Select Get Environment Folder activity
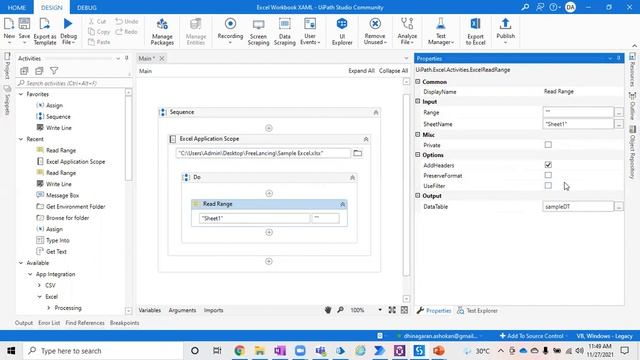 pos(76,207)
